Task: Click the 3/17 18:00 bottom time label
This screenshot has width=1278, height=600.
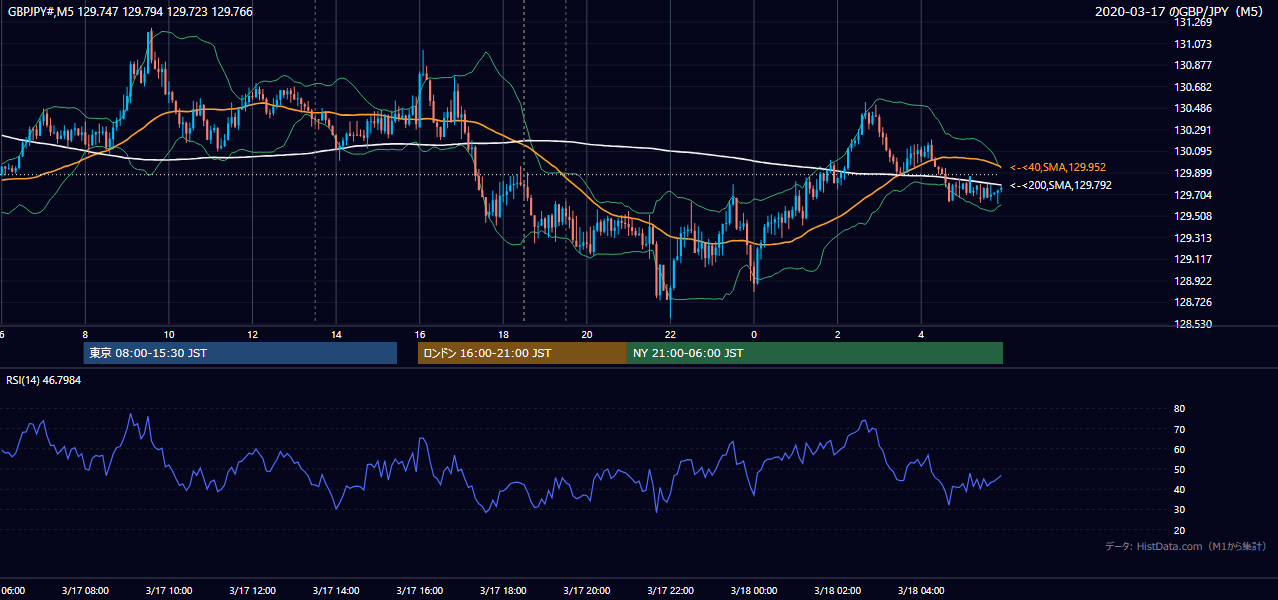Action: [503, 590]
